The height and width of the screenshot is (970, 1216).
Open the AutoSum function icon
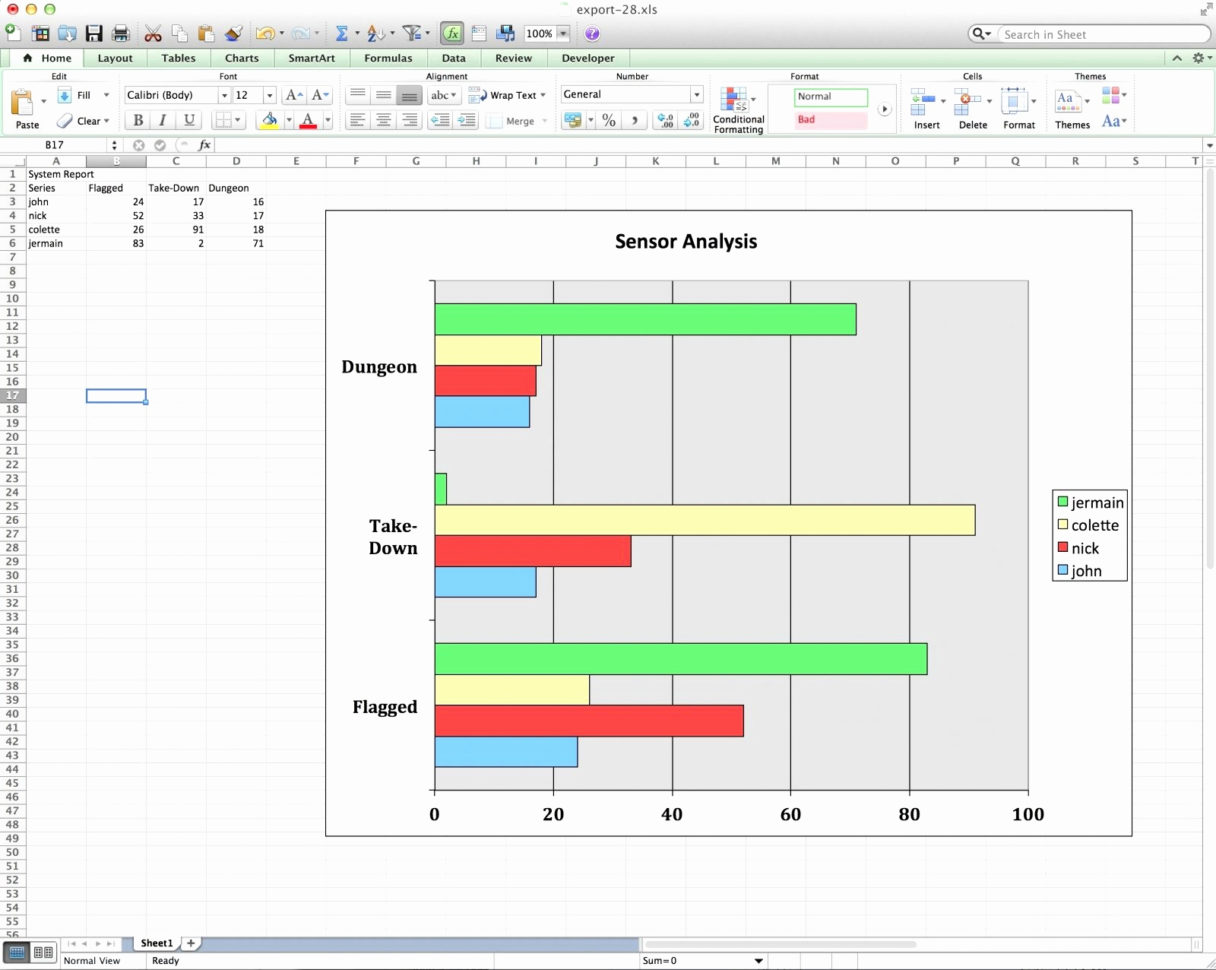(x=344, y=32)
